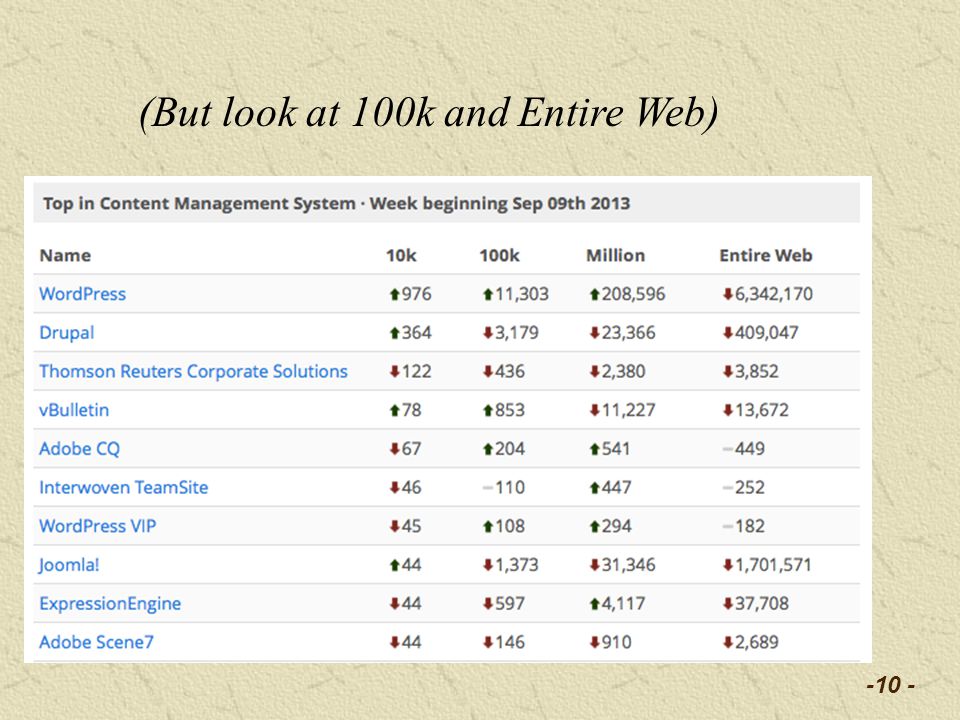Select Thomson Reuters Entire Web value 3,852
The width and height of the screenshot is (960, 720).
pos(757,371)
